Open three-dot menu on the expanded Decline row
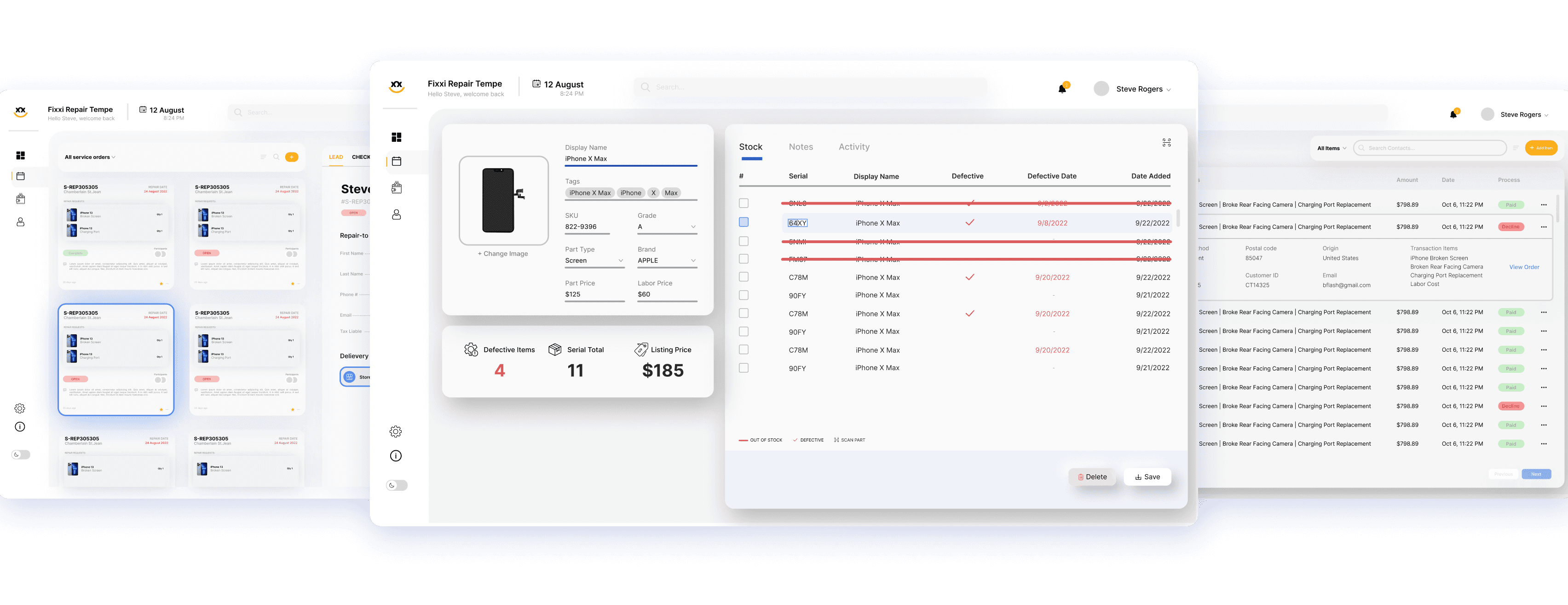 tap(1543, 227)
